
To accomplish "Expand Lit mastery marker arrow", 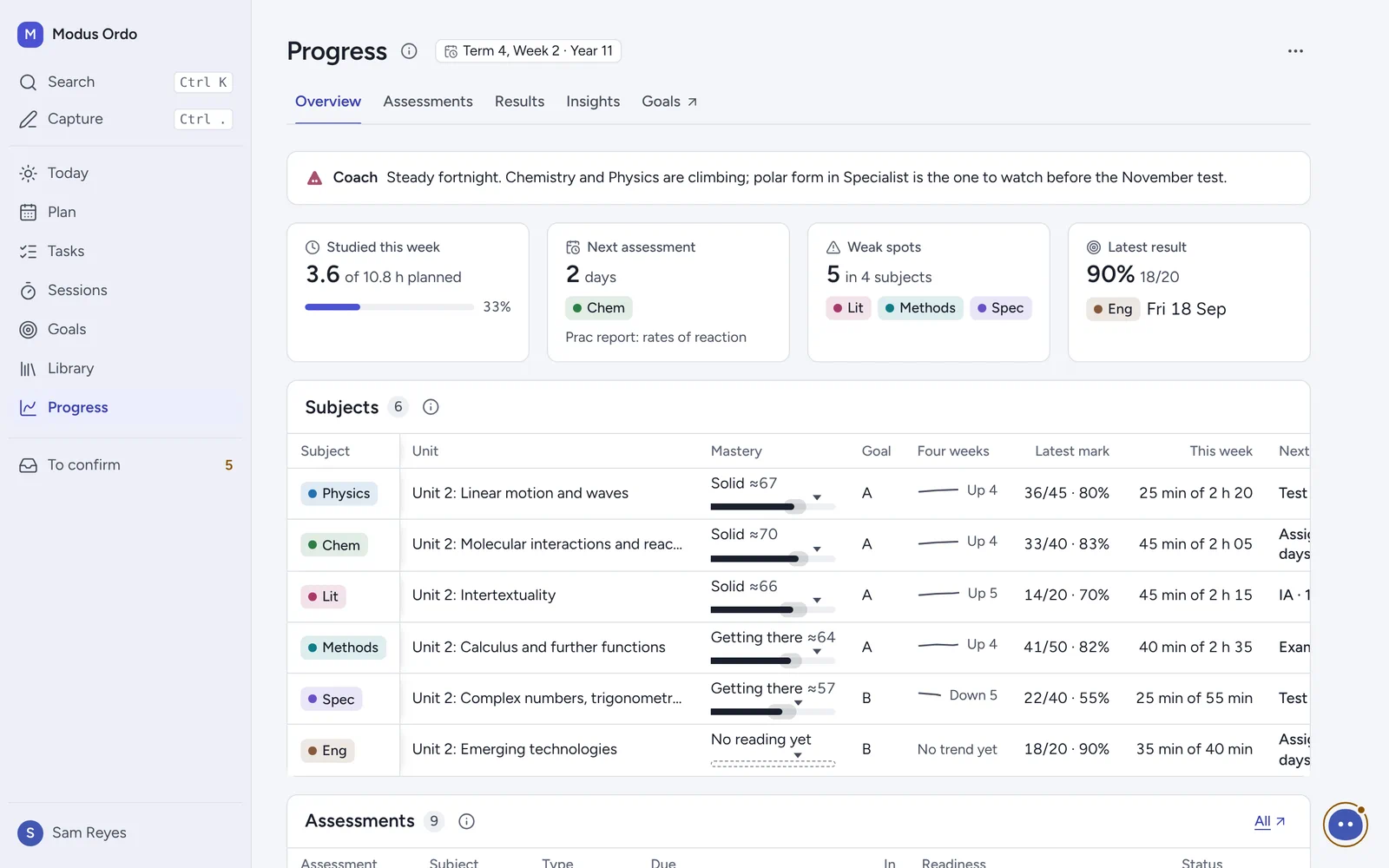I will click(817, 601).
